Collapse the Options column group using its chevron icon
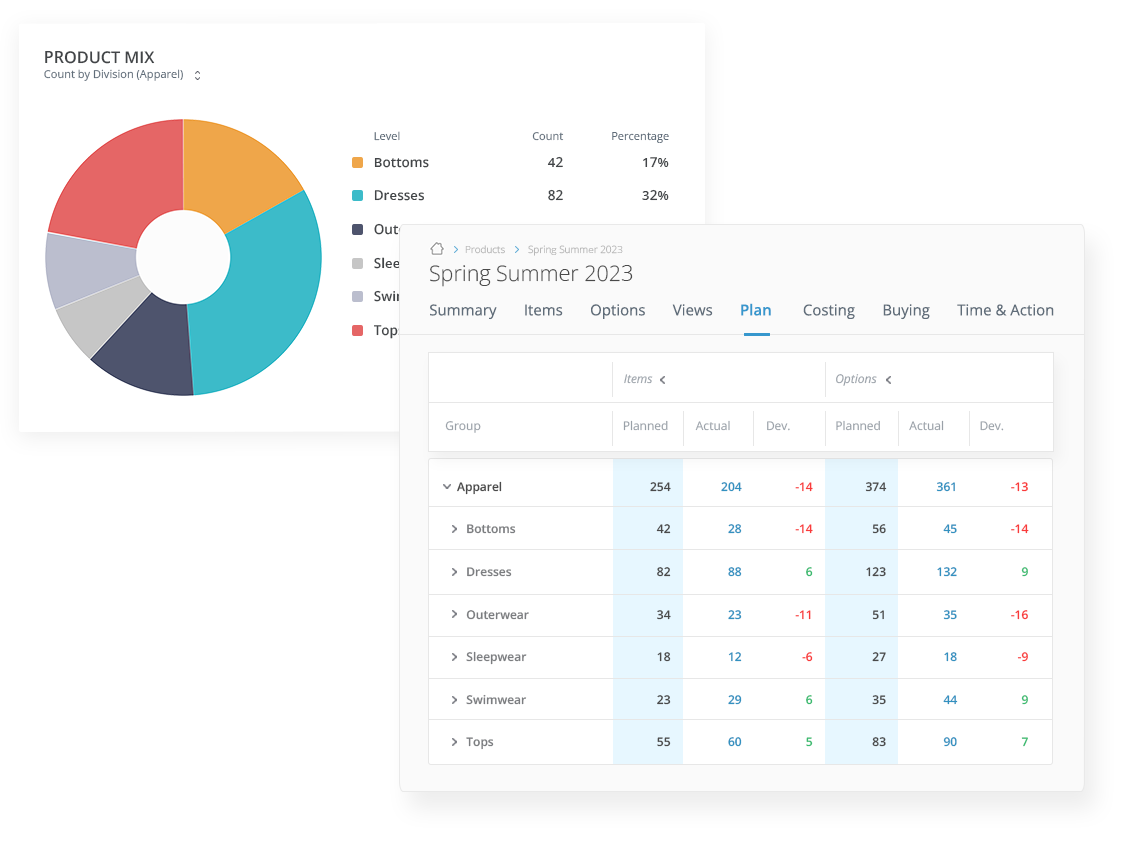The width and height of the screenshot is (1146, 854). coord(887,379)
